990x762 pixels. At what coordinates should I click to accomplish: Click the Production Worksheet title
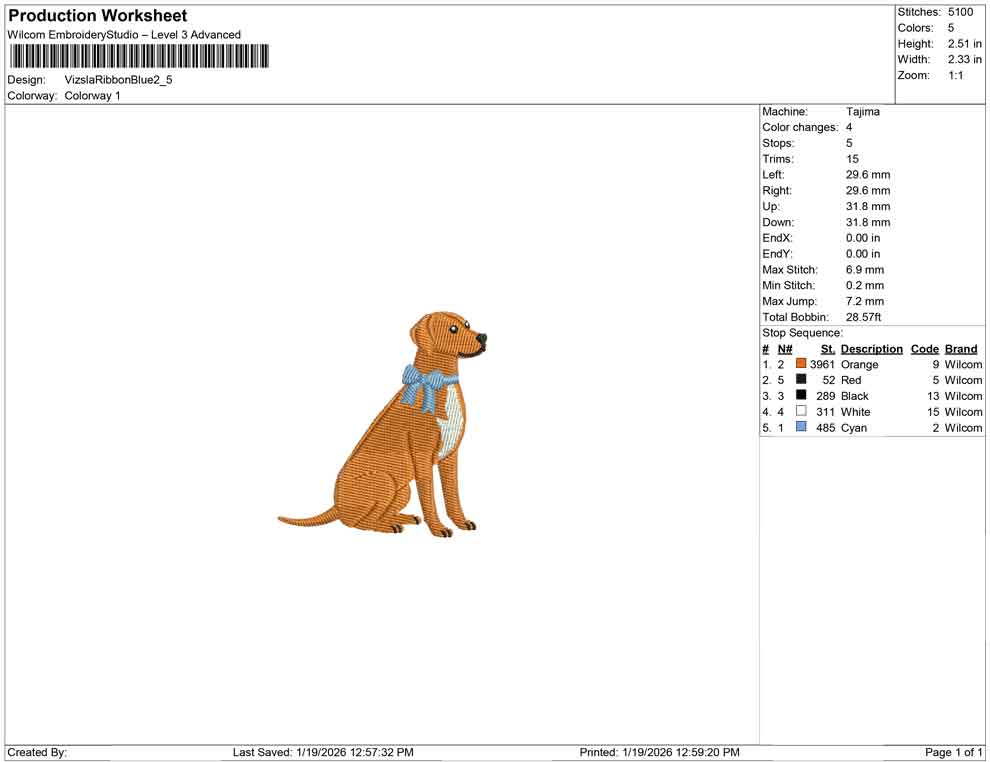(x=97, y=15)
